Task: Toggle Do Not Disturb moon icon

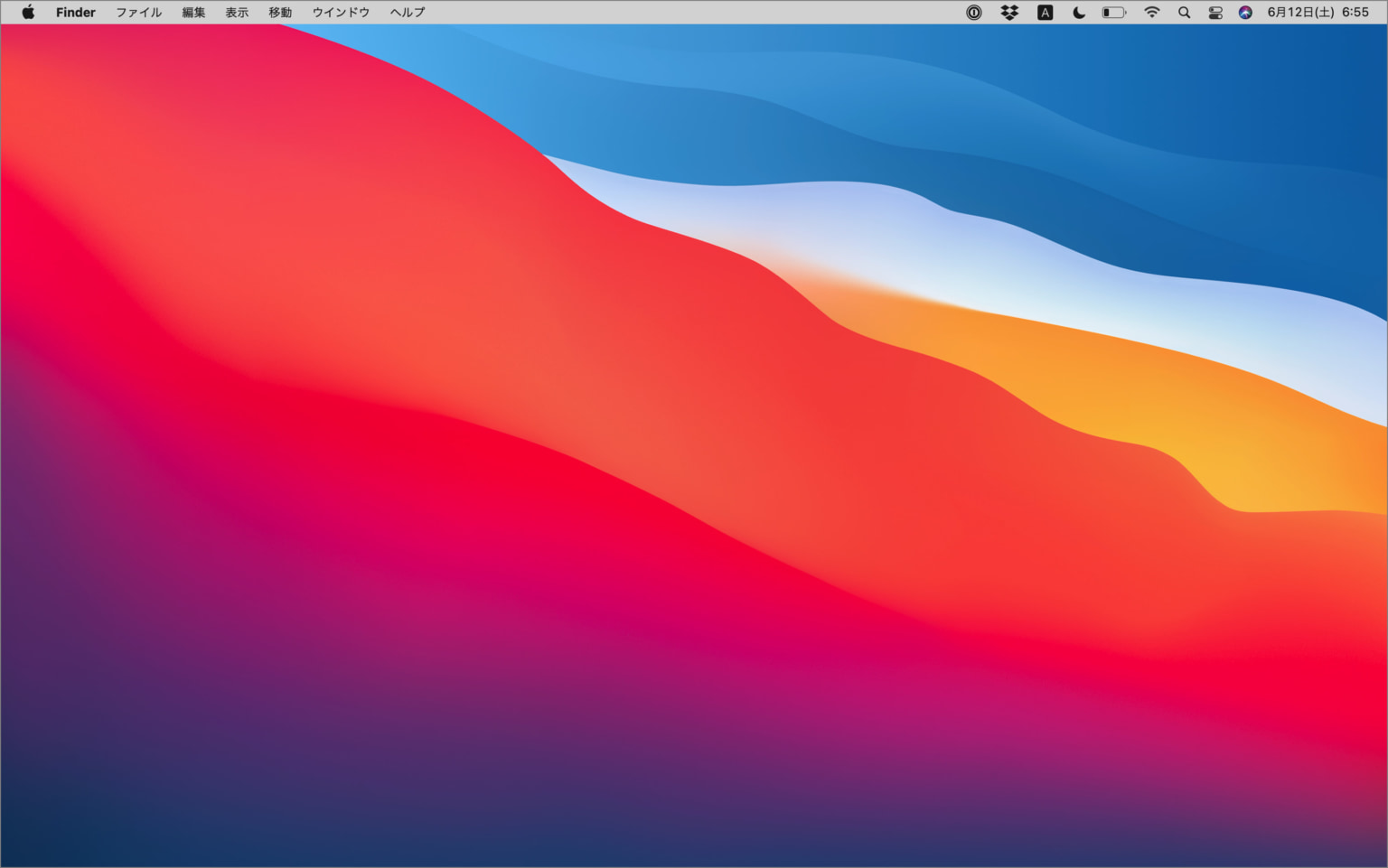Action: click(x=1079, y=13)
